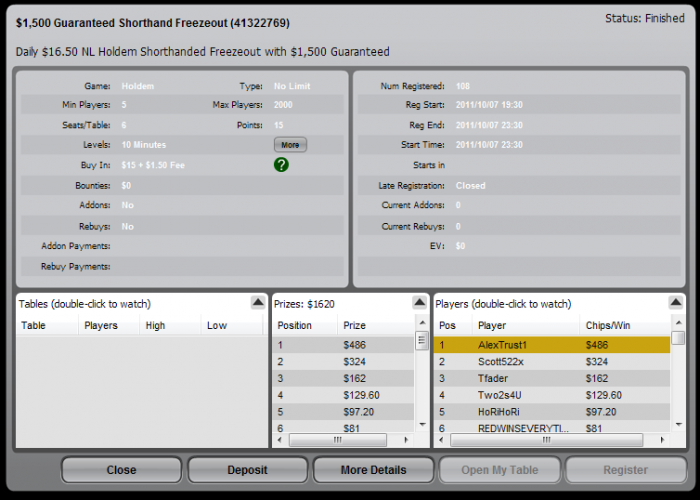Select the first place $486 prize row
Viewport: 700px width, 500px height.
click(x=343, y=345)
